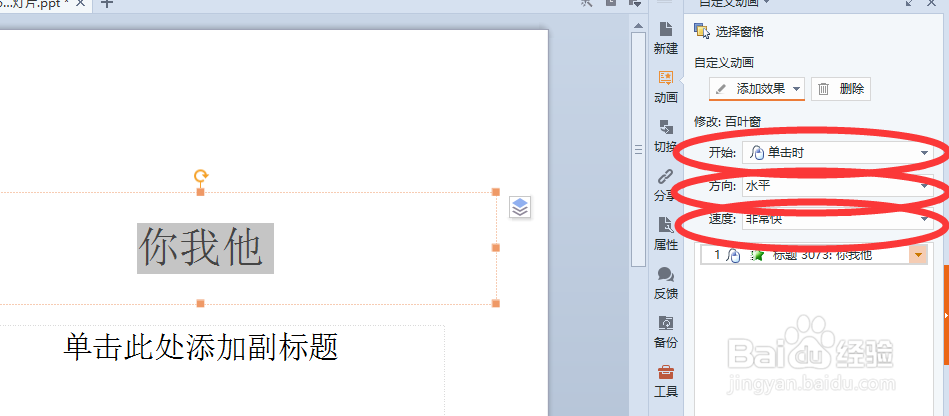Click the bottom-middle handle of the title box
The height and width of the screenshot is (416, 949).
tap(200, 303)
